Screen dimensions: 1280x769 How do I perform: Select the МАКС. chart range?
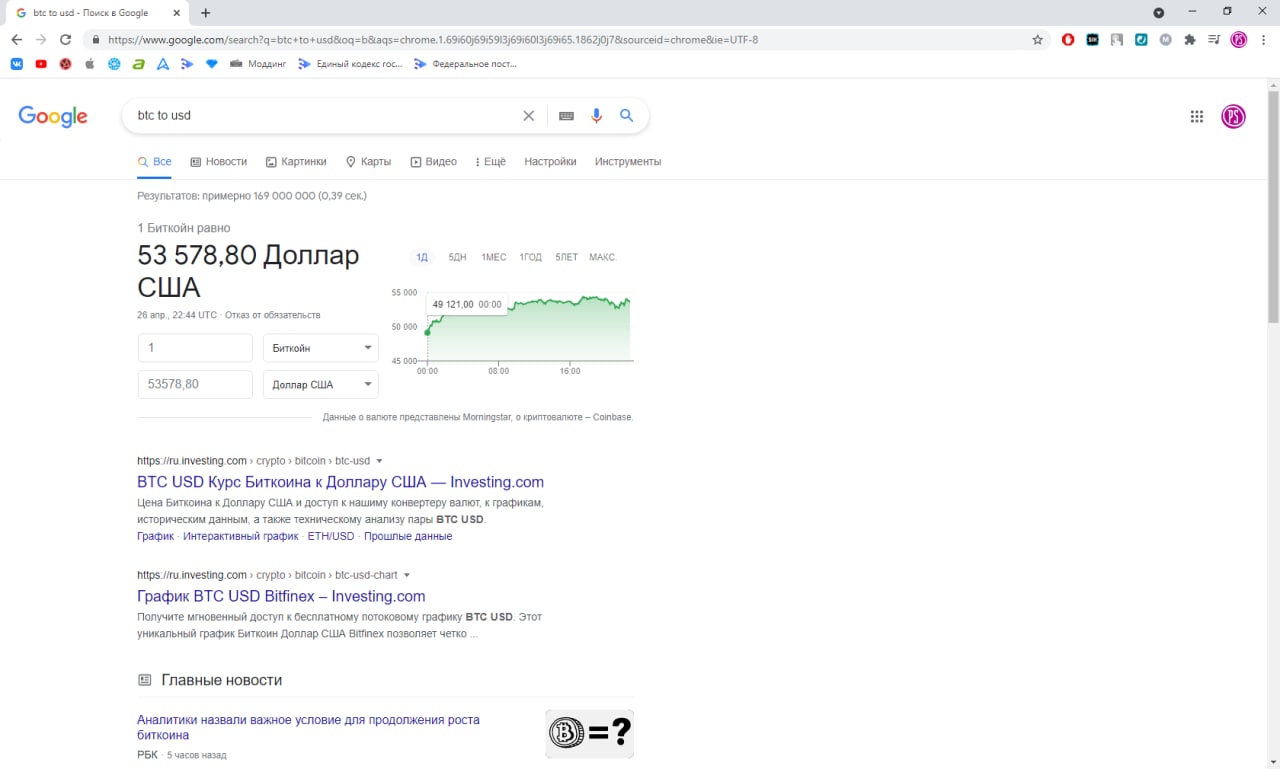(x=603, y=258)
